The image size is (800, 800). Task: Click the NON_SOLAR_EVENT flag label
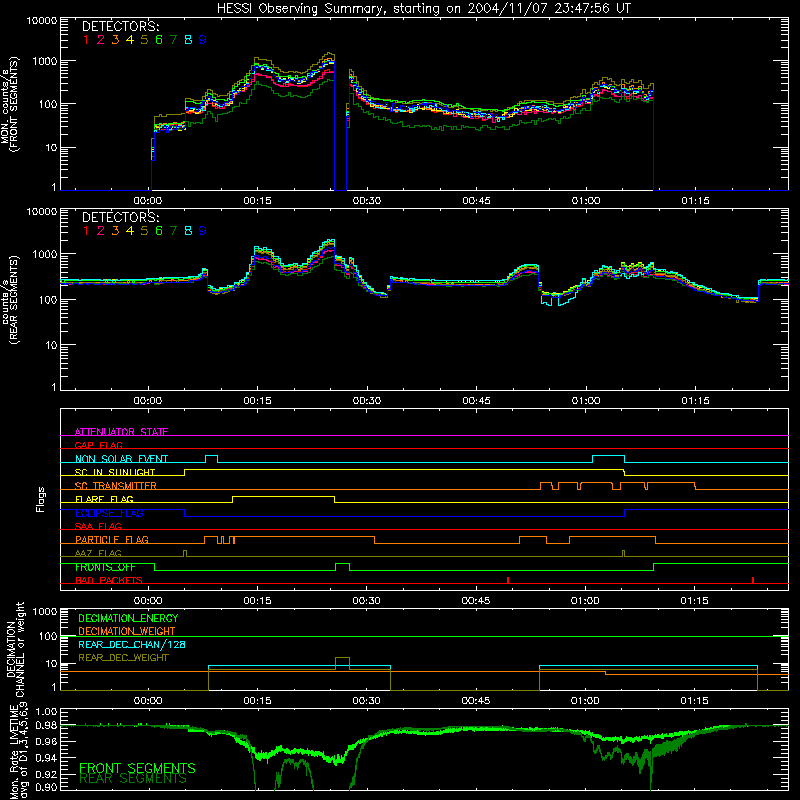[x=121, y=459]
